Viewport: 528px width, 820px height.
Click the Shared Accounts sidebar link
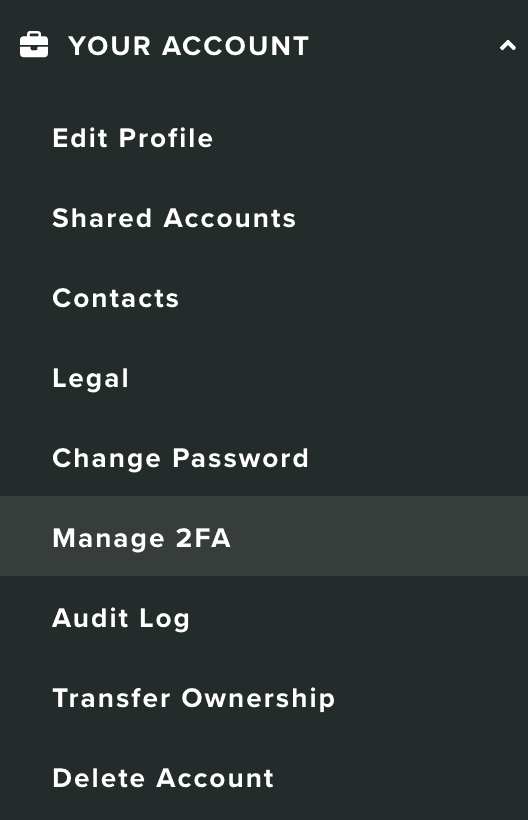[174, 219]
